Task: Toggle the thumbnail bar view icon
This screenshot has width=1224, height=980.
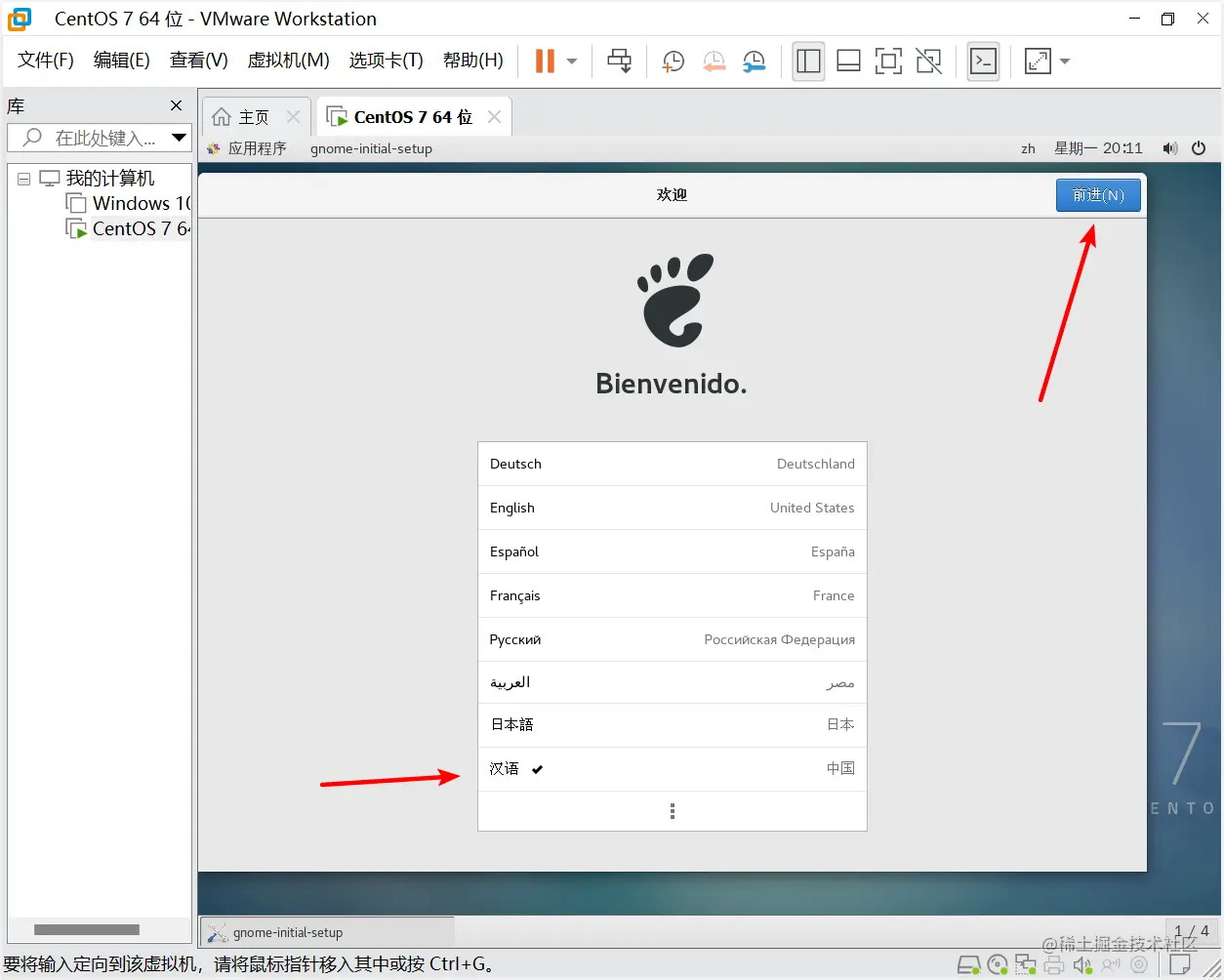Action: click(848, 61)
